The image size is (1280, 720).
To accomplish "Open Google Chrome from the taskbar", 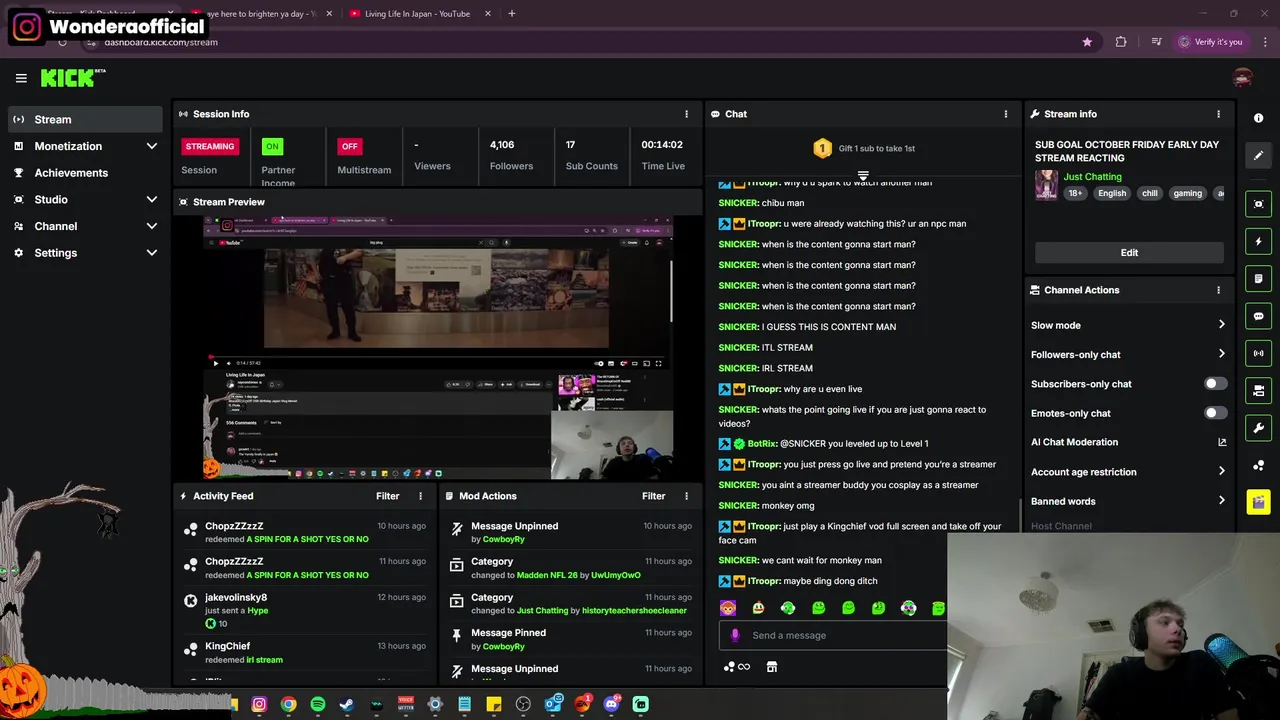I will coord(288,704).
